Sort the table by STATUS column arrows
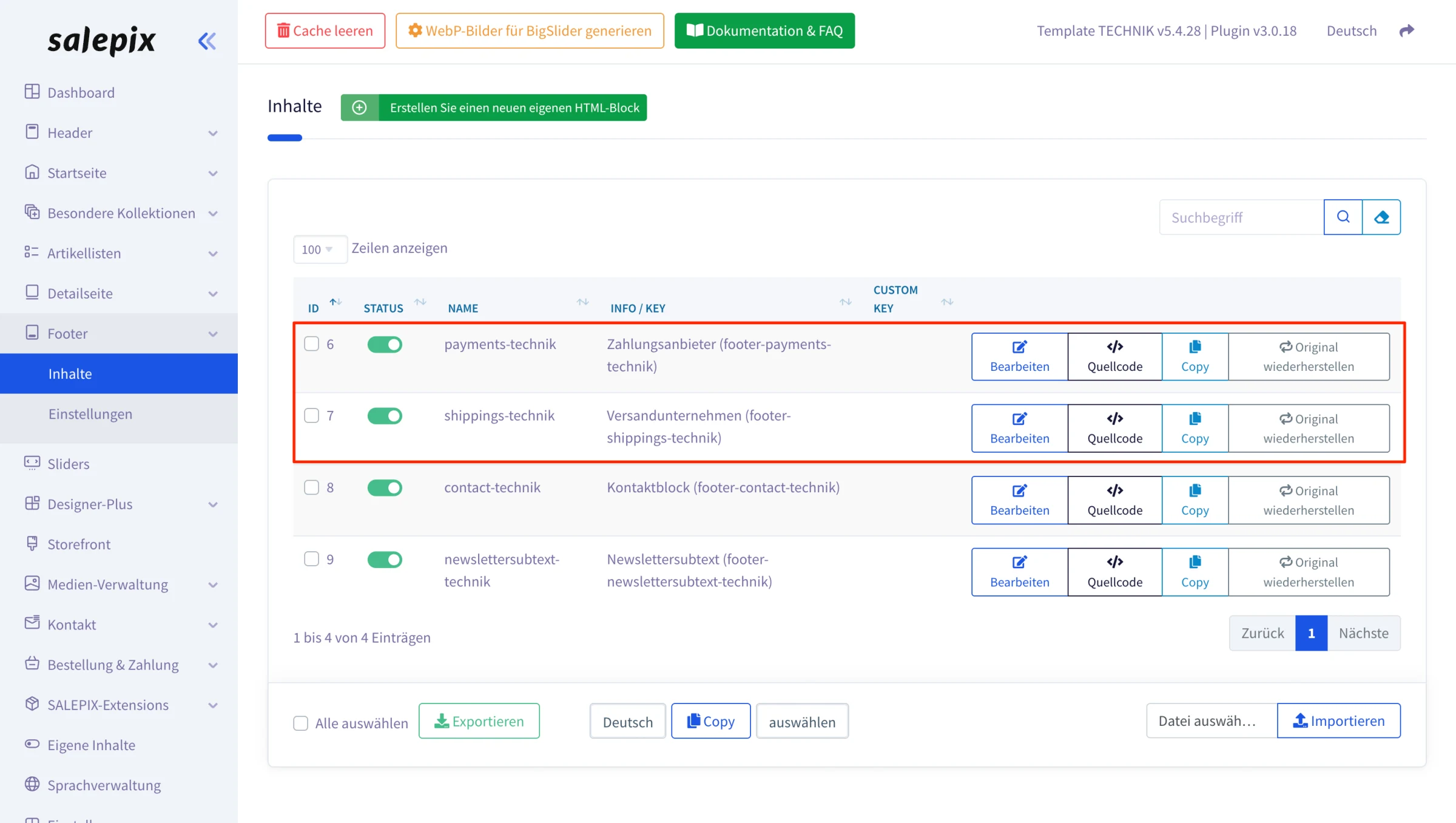 coord(420,302)
